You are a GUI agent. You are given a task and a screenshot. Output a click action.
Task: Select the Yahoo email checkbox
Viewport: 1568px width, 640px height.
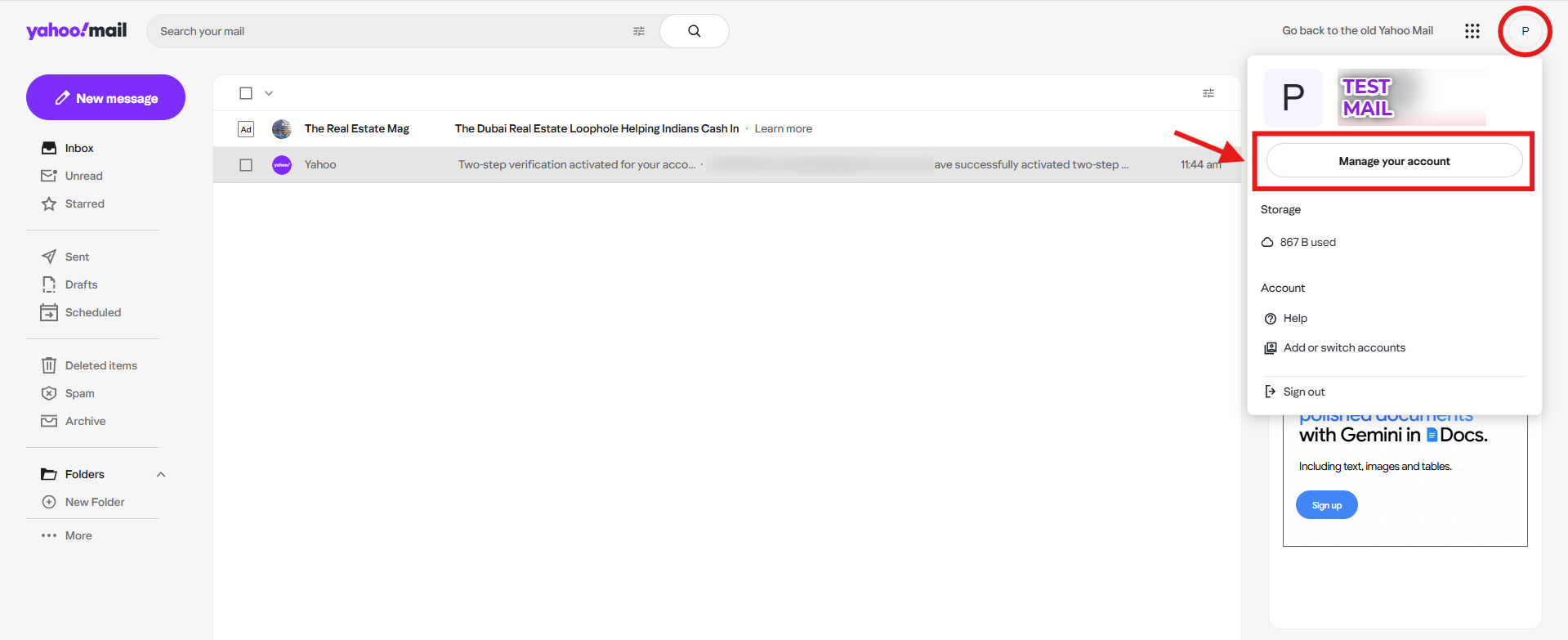coord(246,165)
